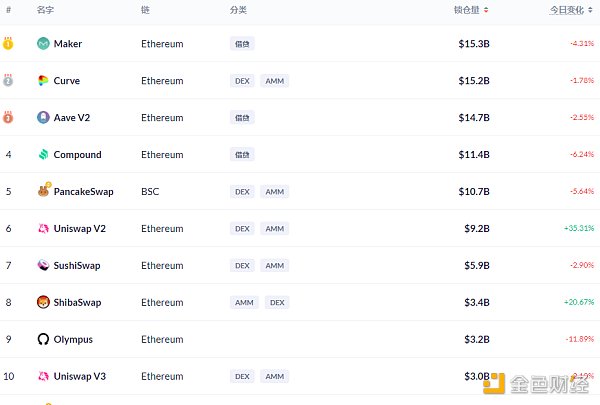Click the ShibaSwap dog logo icon
600x405 pixels.
click(x=43, y=302)
